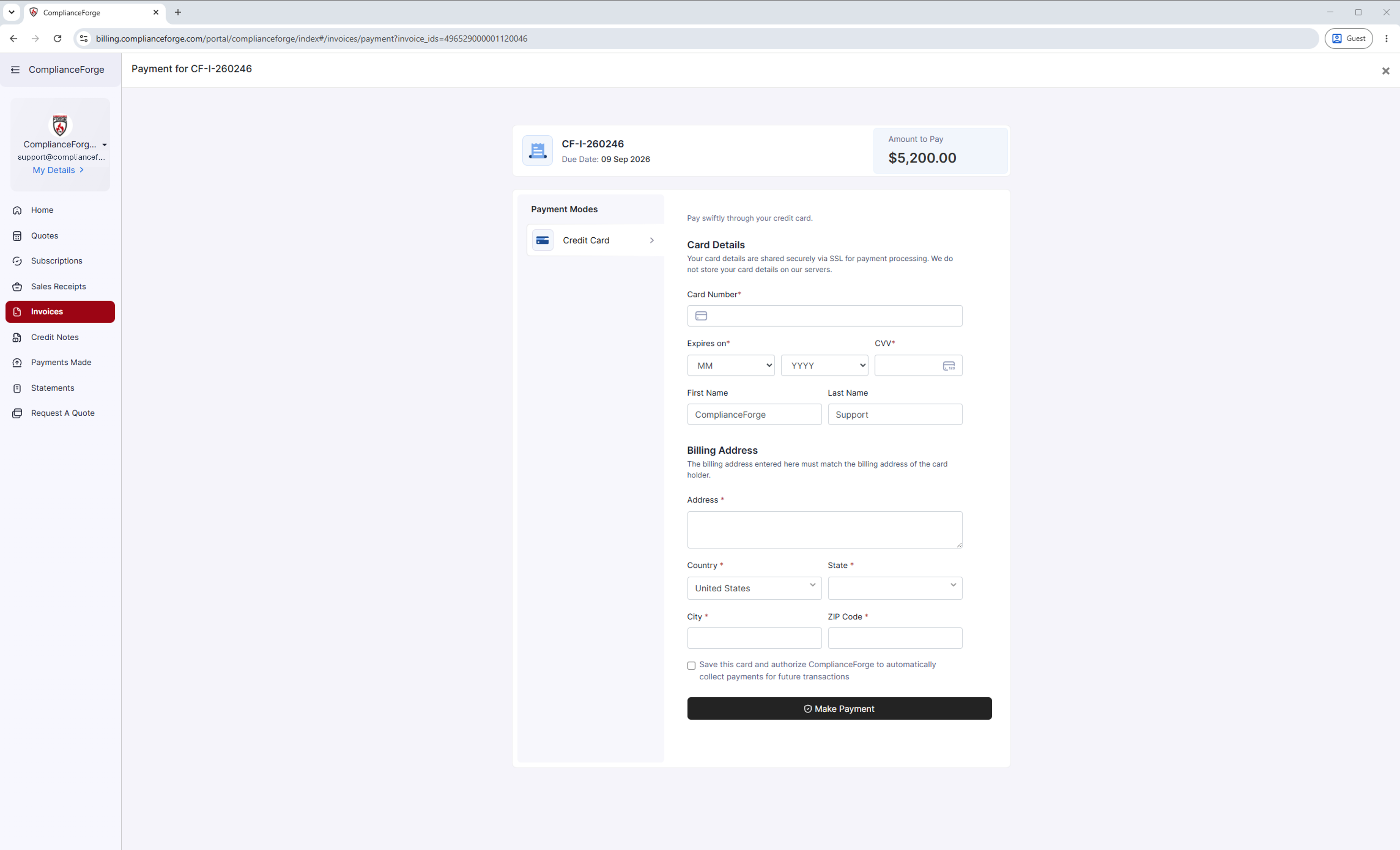
Task: Click the Payments Made icon in sidebar
Action: pos(17,363)
